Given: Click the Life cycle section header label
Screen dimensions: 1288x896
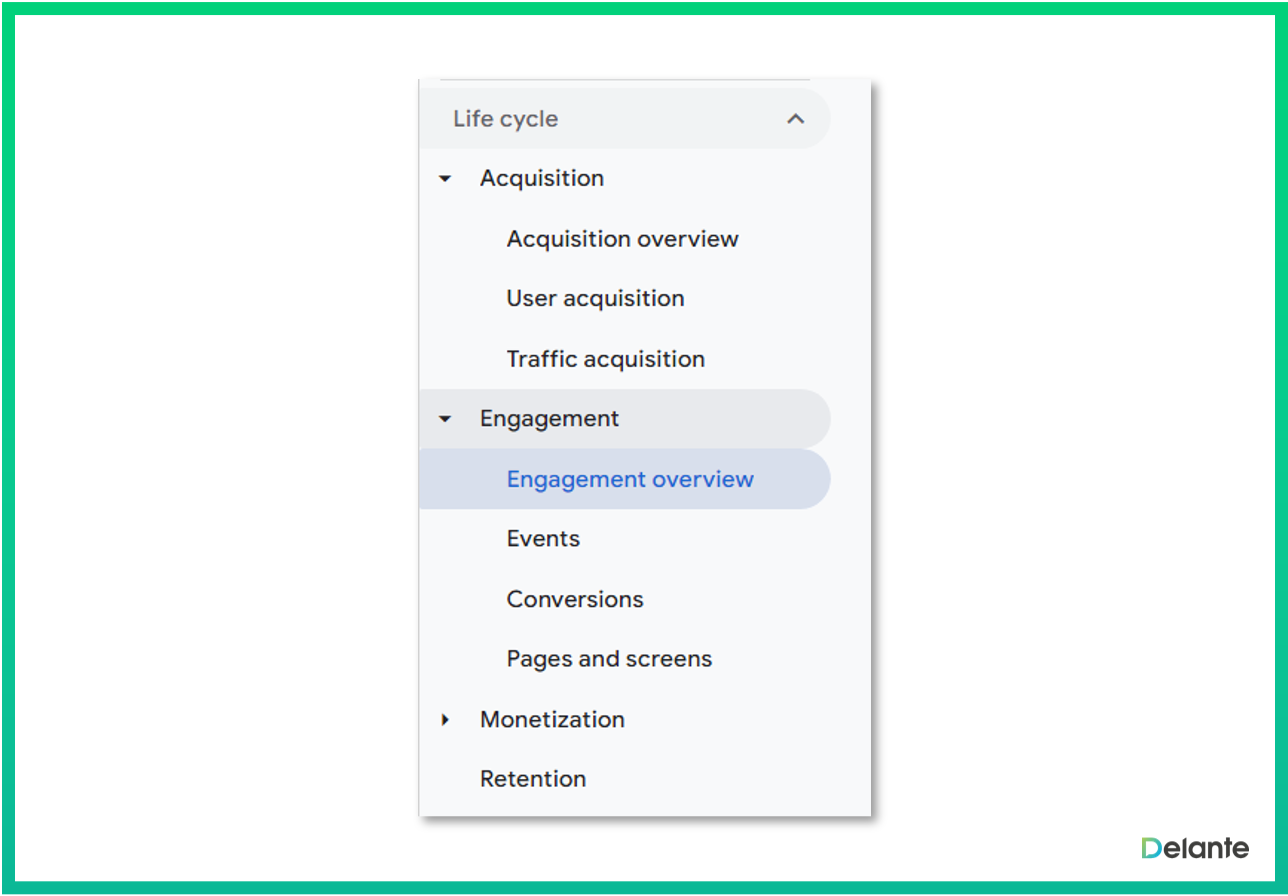Looking at the screenshot, I should pos(505,119).
